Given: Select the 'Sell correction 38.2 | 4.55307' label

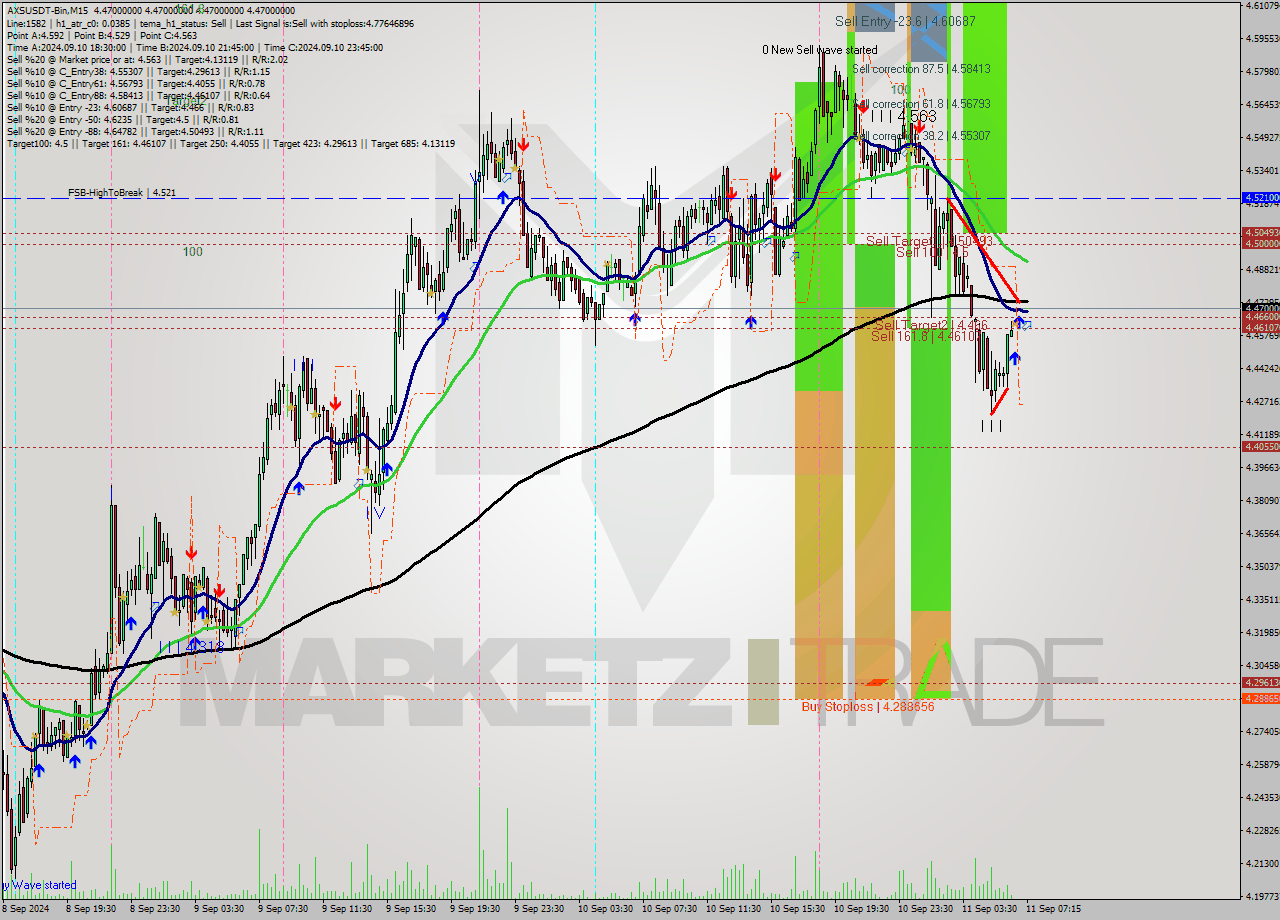Looking at the screenshot, I should (921, 136).
